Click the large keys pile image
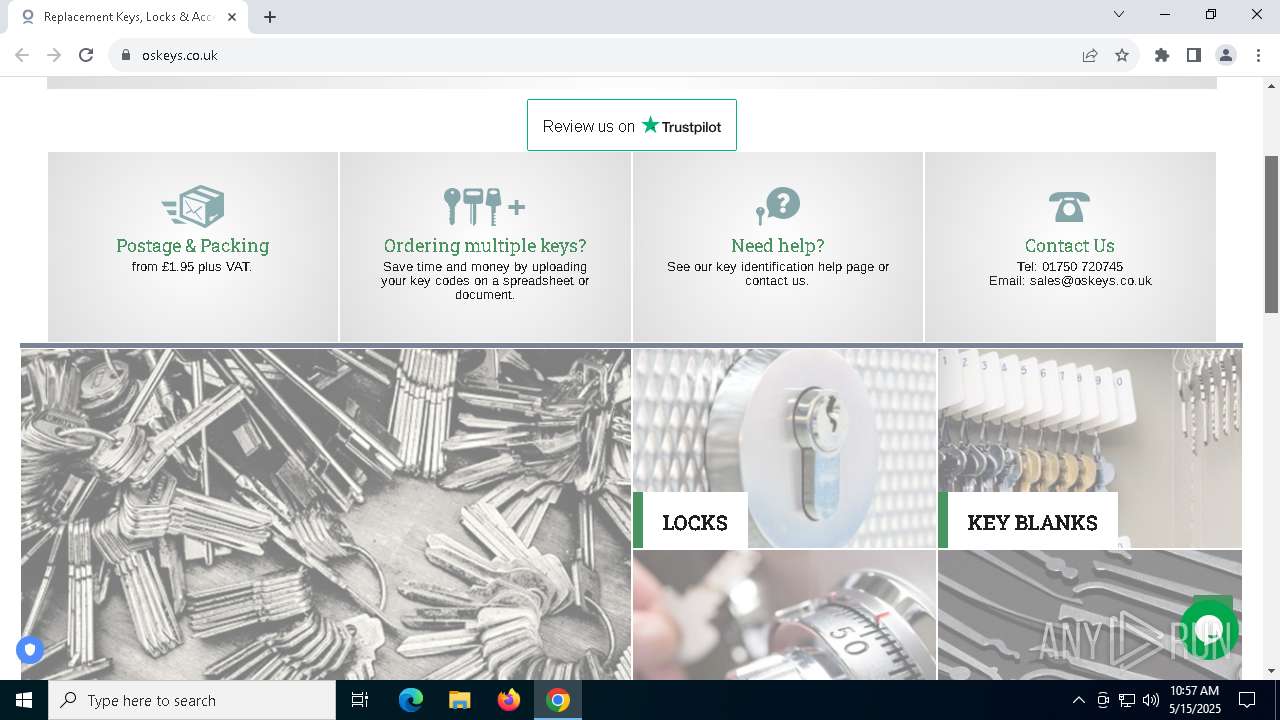Screen dimensions: 1280x720 click(x=326, y=514)
